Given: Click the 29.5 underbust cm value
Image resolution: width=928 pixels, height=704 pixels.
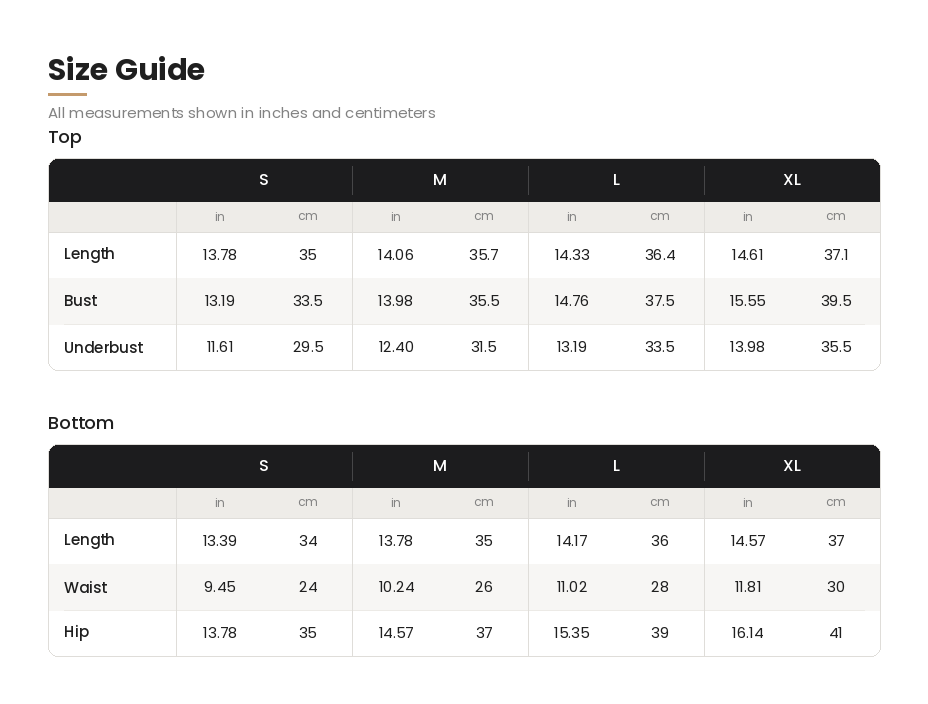Looking at the screenshot, I should (x=308, y=347).
